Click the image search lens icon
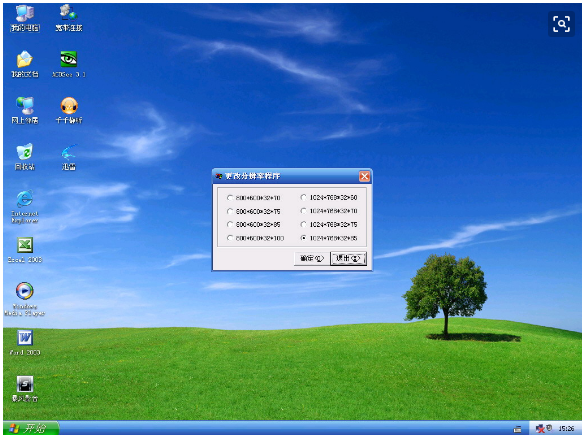Image resolution: width=585 pixels, height=435 pixels. tap(561, 24)
